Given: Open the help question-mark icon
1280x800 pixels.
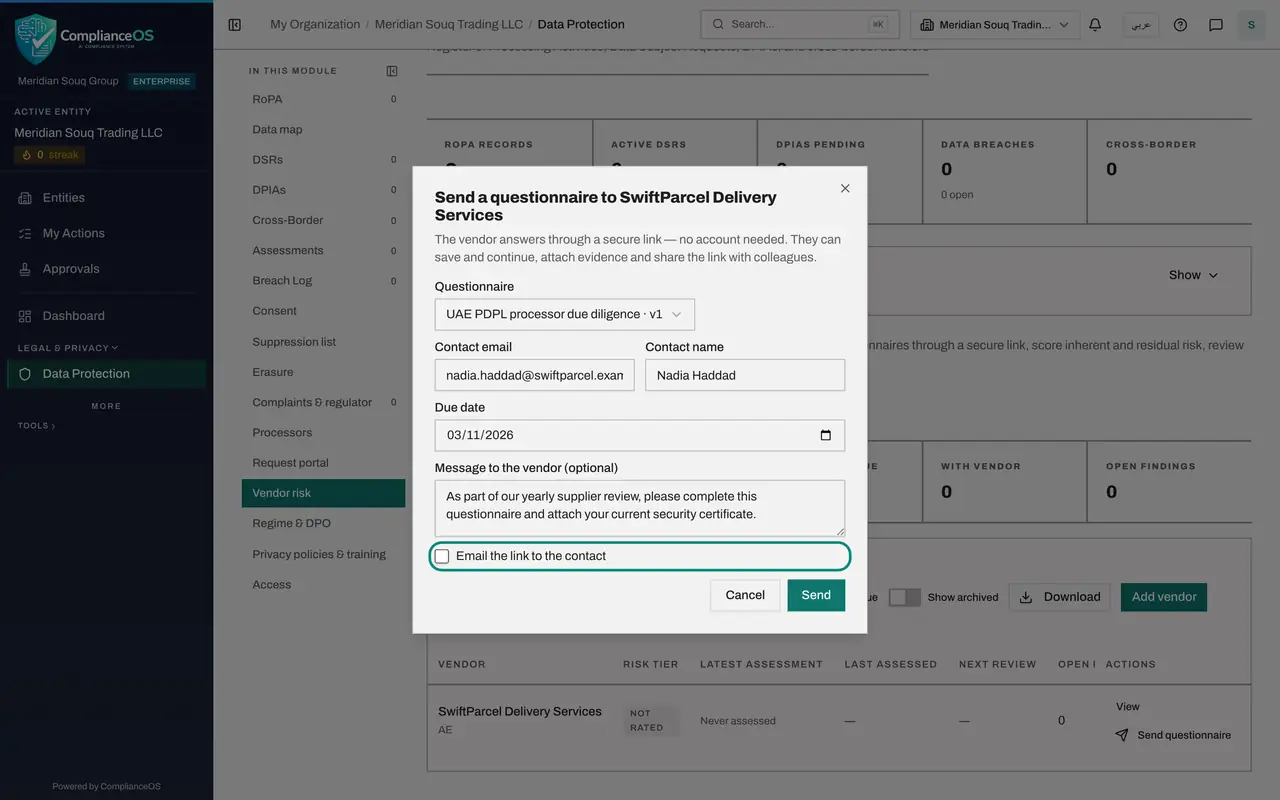Looking at the screenshot, I should point(1180,24).
